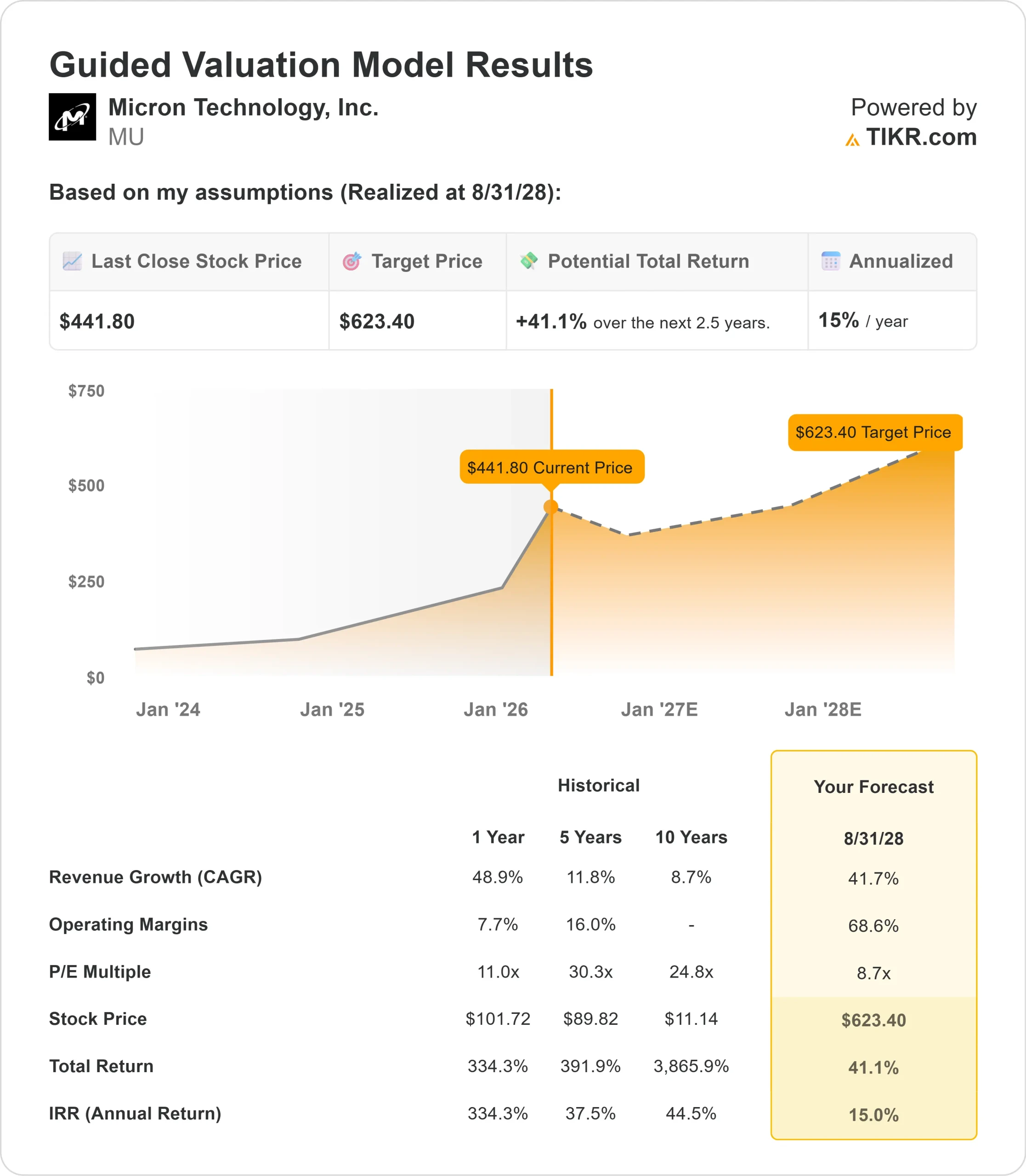Viewport: 1026px width, 1176px height.
Task: Select the 10 Years historical column header
Action: pos(691,837)
